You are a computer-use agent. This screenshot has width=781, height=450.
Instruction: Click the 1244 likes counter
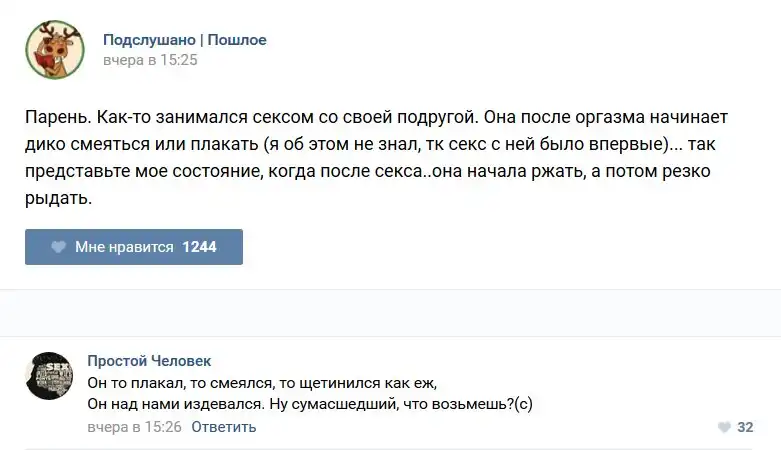click(x=199, y=247)
